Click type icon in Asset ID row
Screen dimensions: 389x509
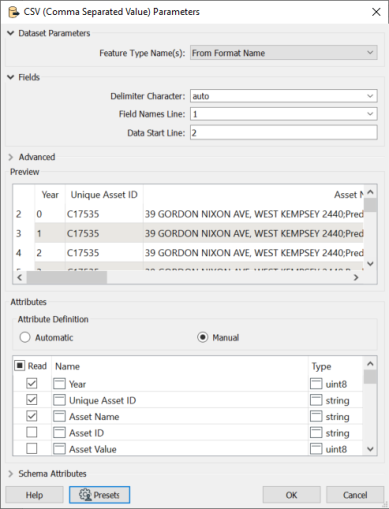click(316, 433)
